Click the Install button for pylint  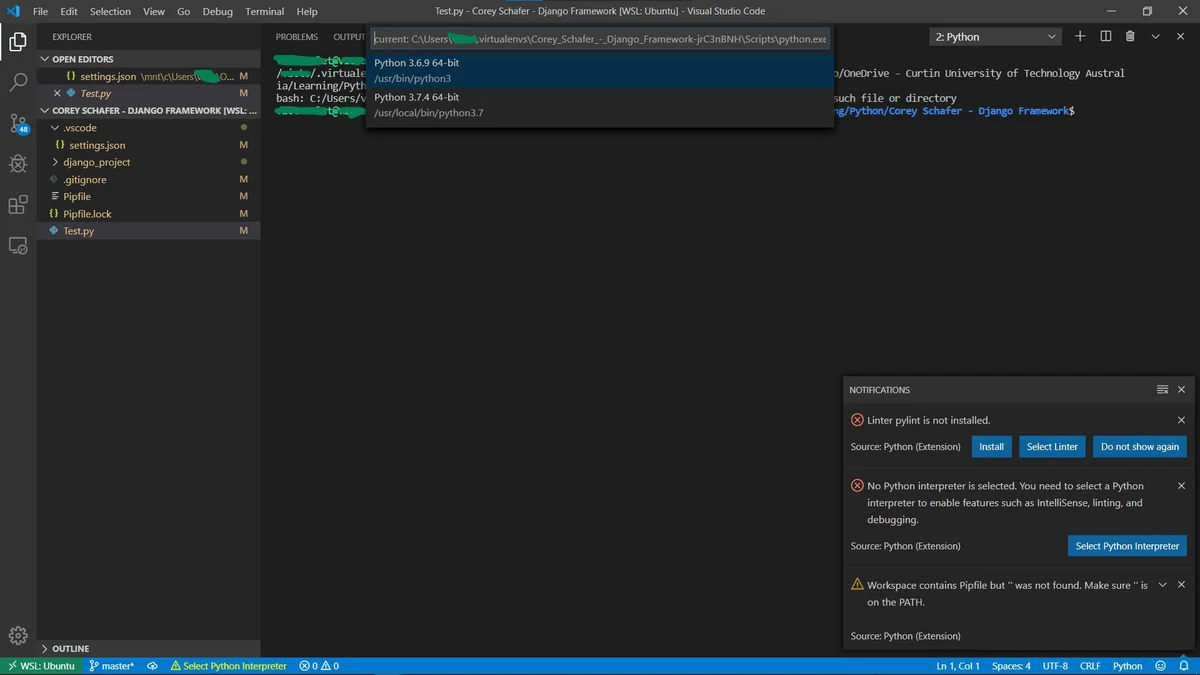(991, 447)
